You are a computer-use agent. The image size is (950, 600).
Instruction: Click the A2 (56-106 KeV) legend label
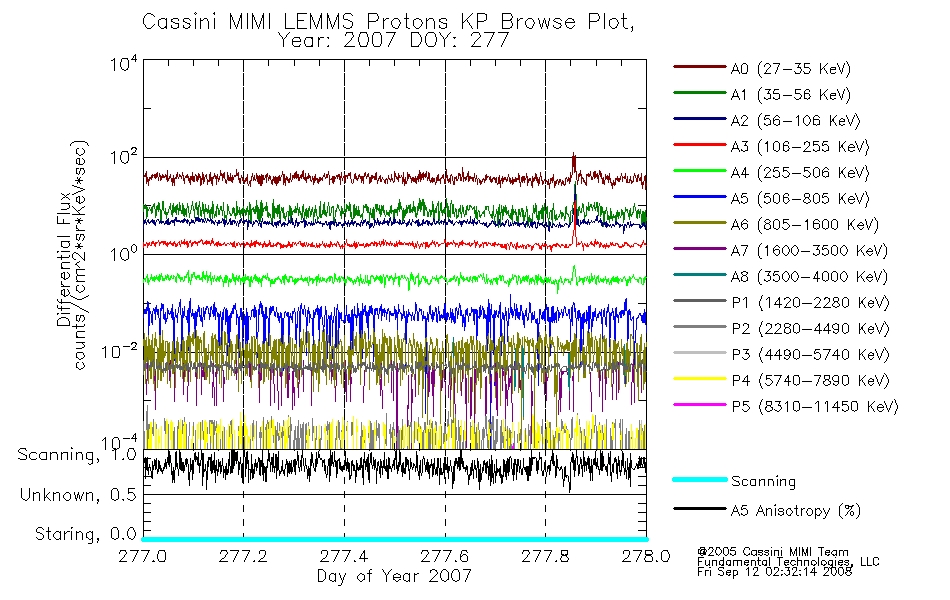coord(796,121)
